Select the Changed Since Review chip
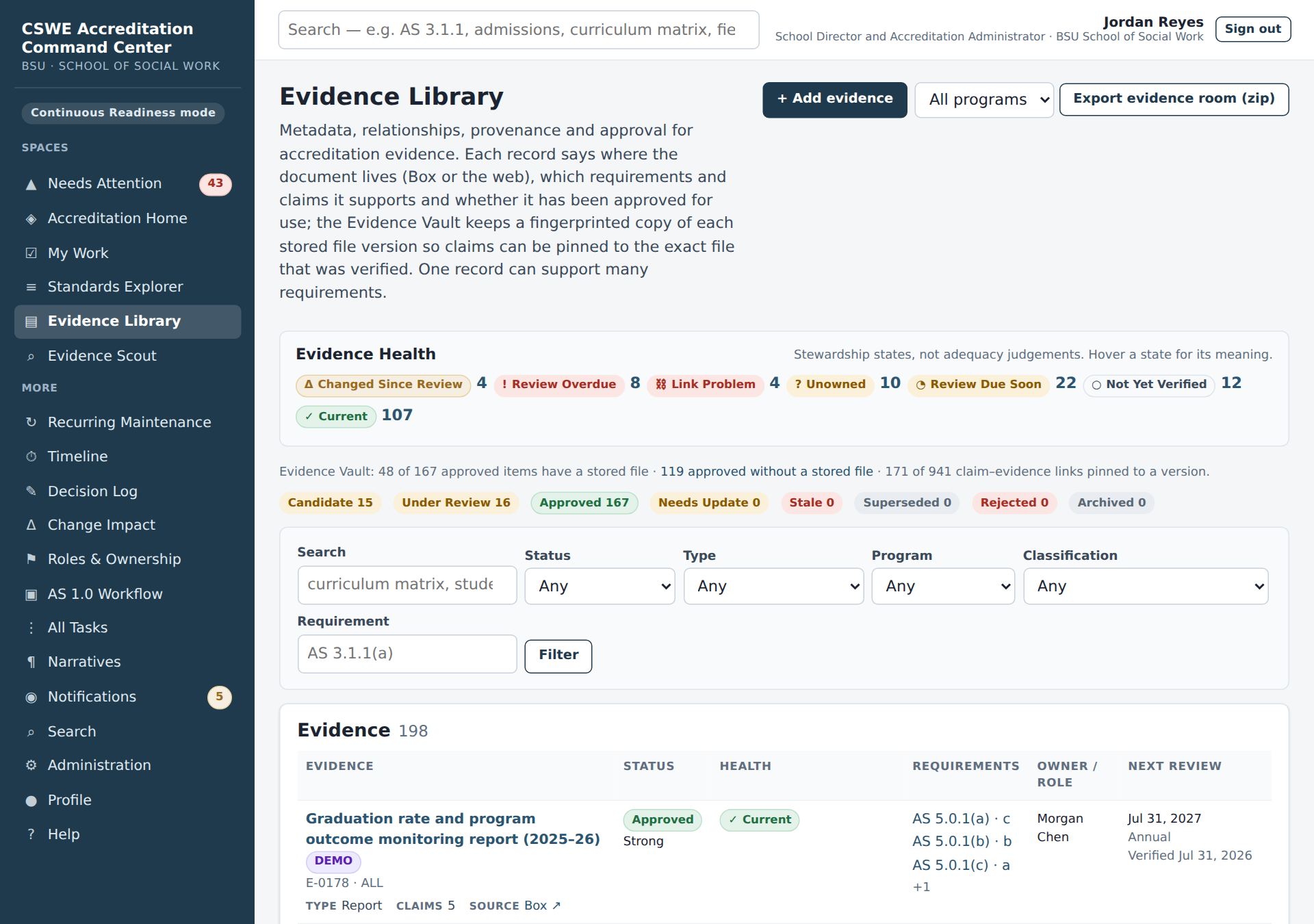 [x=383, y=385]
